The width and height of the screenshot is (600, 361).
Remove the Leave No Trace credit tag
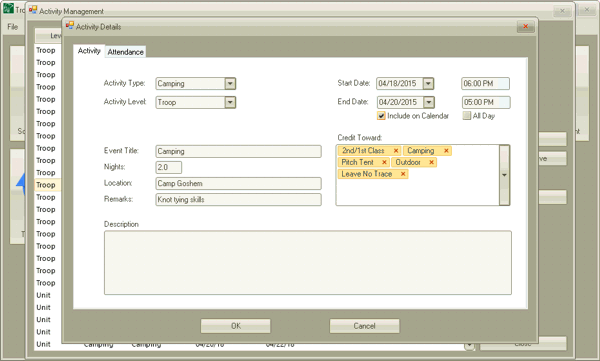(403, 174)
